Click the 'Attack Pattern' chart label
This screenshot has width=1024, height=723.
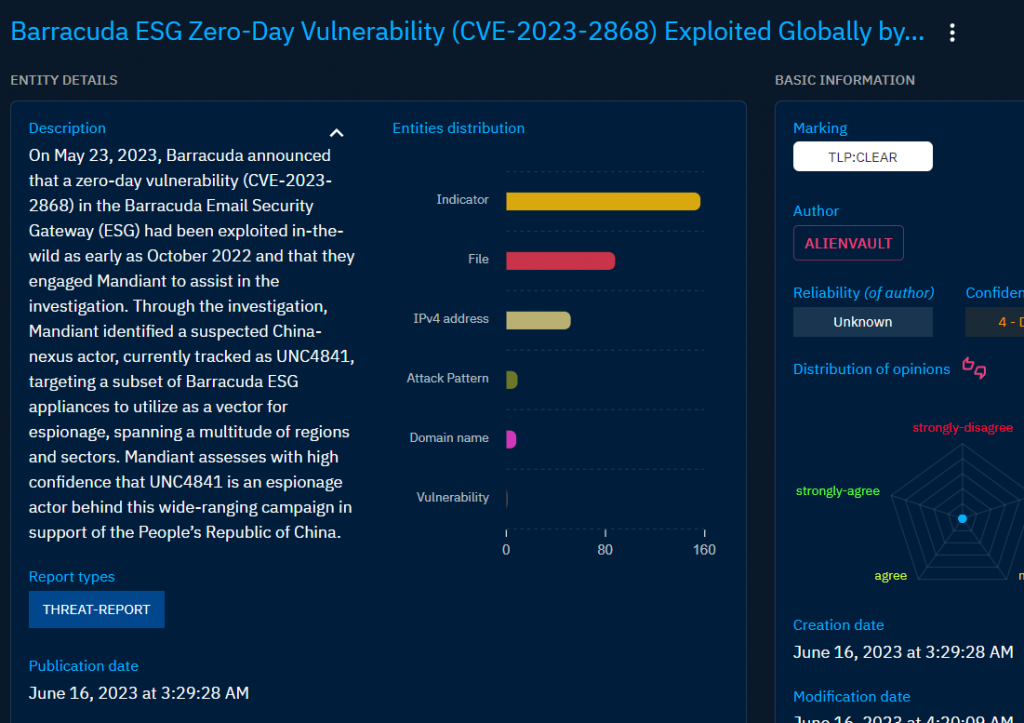click(447, 378)
